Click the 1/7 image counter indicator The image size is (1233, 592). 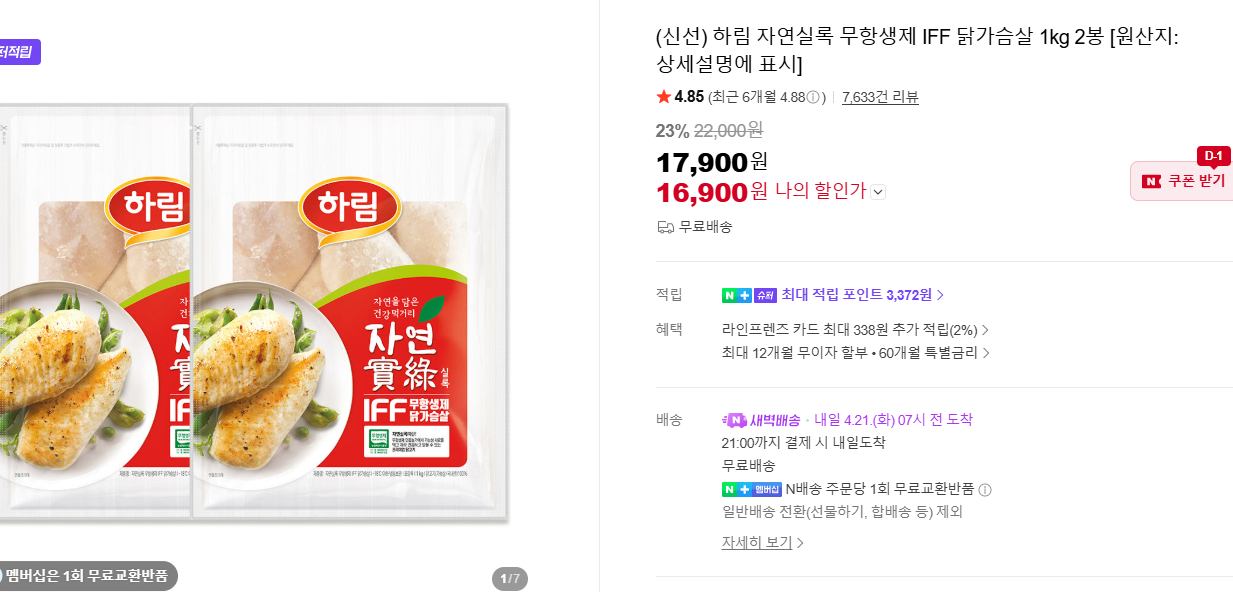pyautogui.click(x=510, y=578)
